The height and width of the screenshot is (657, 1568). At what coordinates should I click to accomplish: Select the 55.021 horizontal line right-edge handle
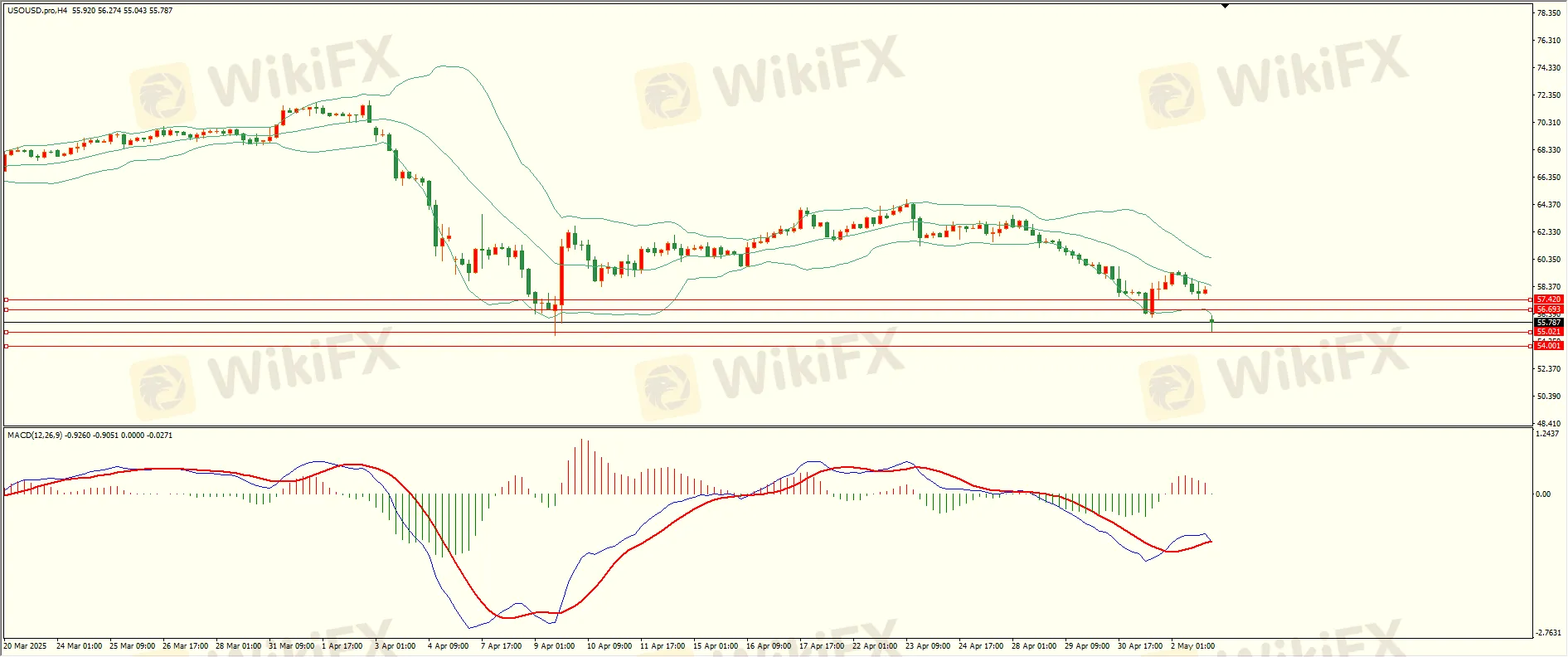point(1530,332)
